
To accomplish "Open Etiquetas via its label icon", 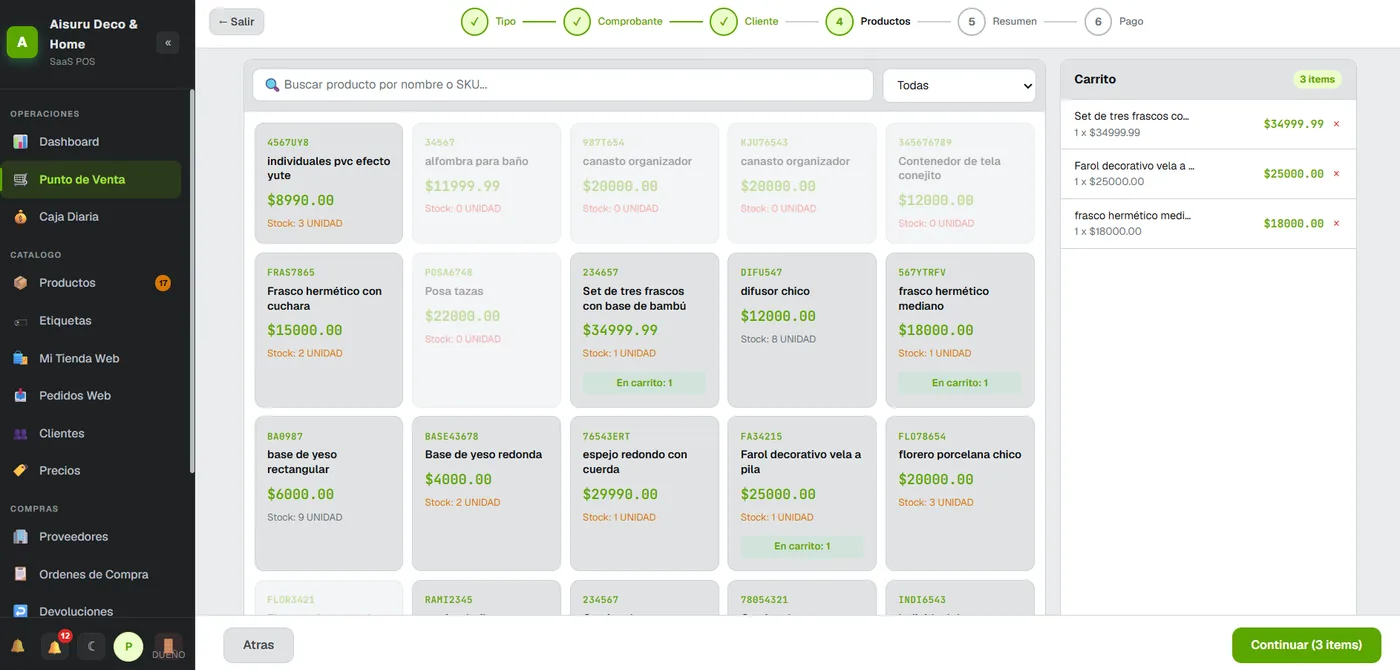I will coord(20,321).
